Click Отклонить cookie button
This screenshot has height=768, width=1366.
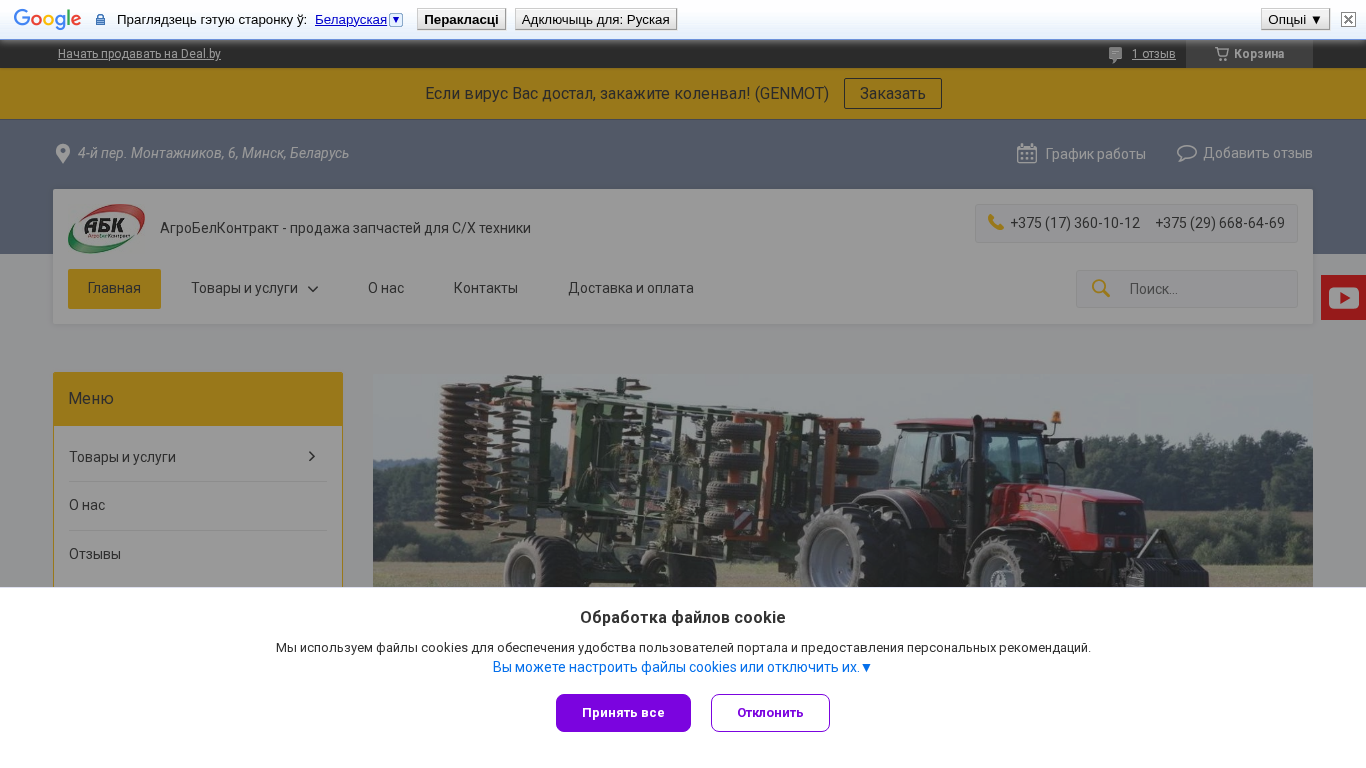click(770, 713)
